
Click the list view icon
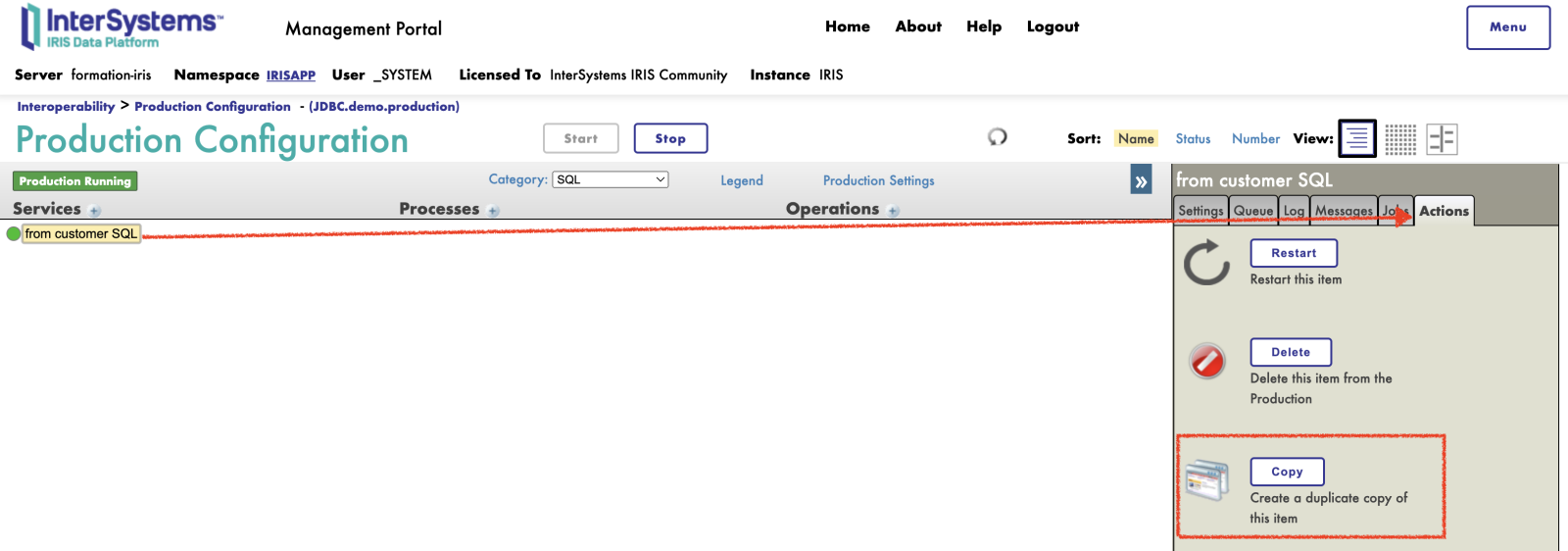1357,139
